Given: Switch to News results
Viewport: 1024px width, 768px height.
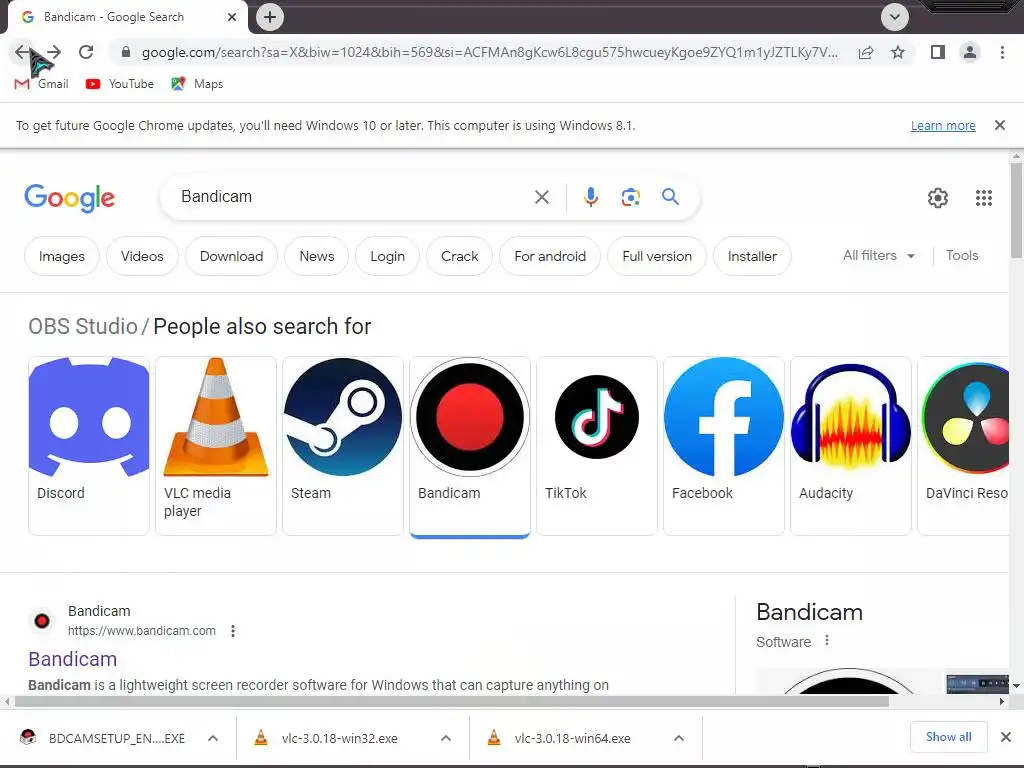Looking at the screenshot, I should click(x=317, y=257).
